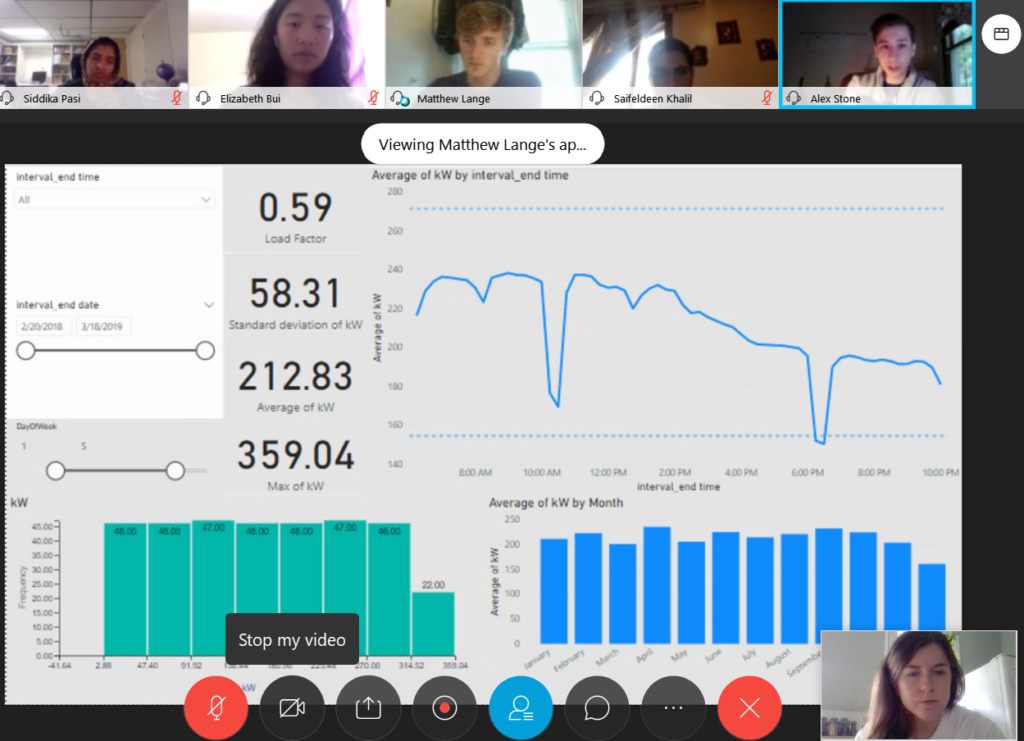Open the more options ellipsis menu

[673, 708]
